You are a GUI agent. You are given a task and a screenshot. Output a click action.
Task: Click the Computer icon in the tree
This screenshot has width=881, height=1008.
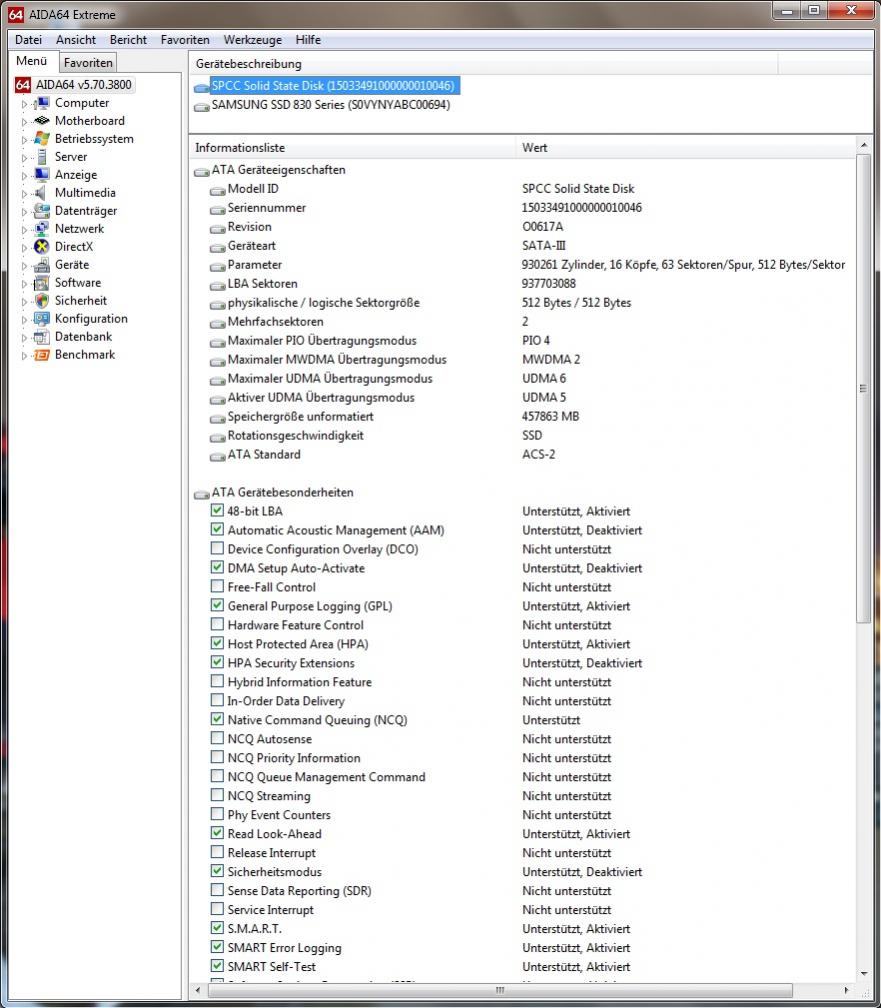point(42,103)
